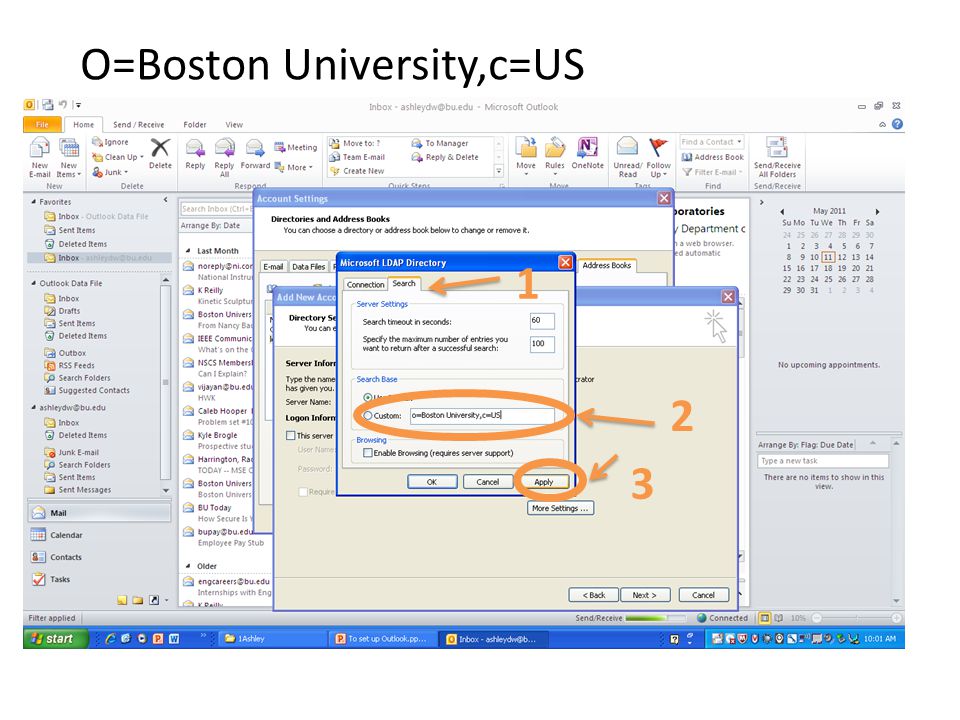Image resolution: width=960 pixels, height=720 pixels.
Task: Open the File tab
Action: pos(42,124)
